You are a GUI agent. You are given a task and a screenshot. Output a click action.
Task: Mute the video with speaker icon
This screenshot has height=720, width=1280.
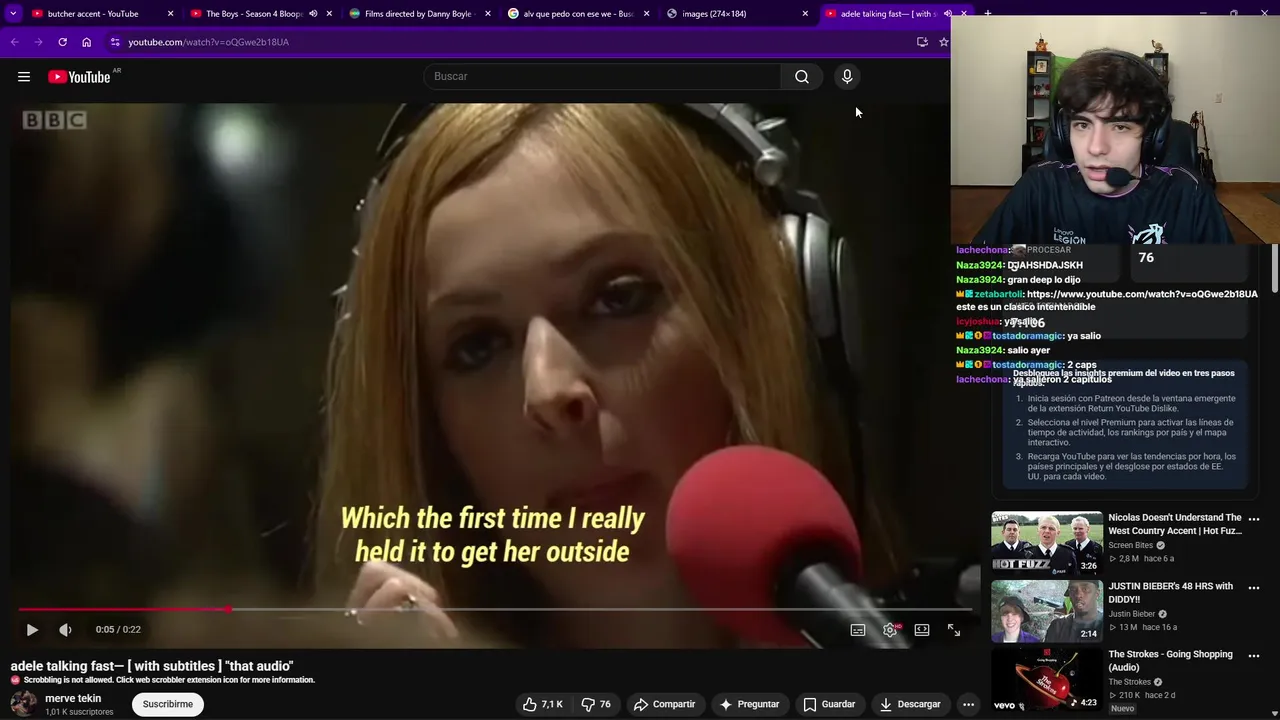tap(65, 630)
